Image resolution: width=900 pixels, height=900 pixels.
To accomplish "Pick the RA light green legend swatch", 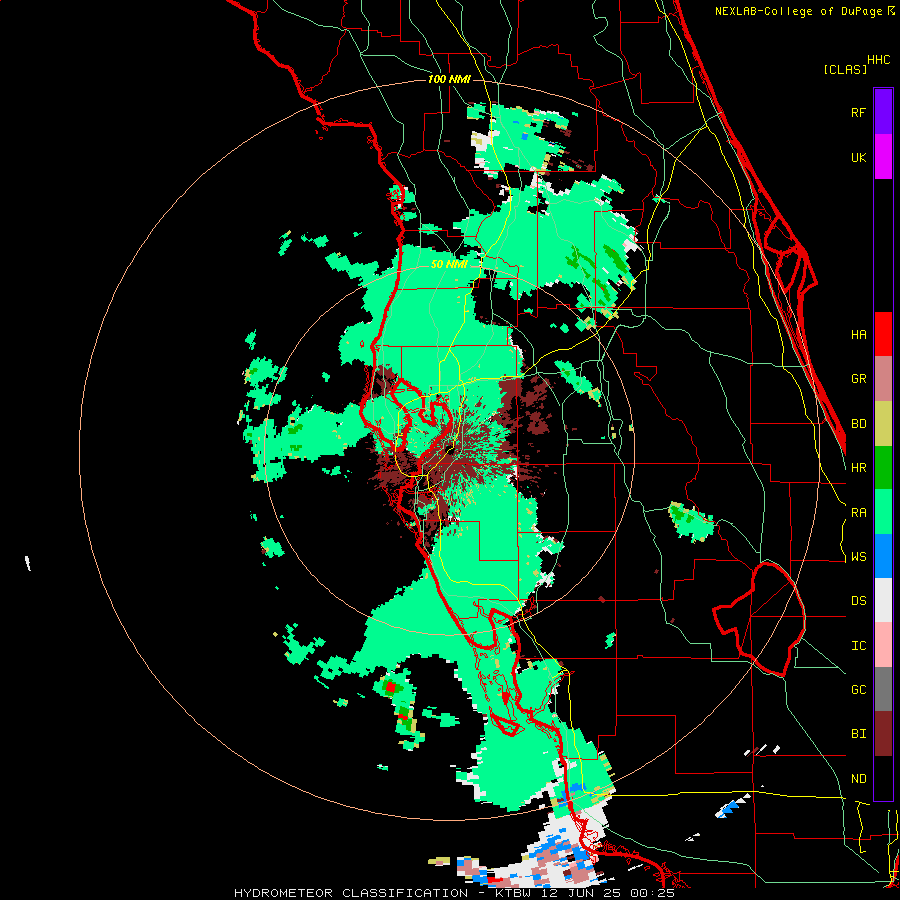I will coord(883,512).
